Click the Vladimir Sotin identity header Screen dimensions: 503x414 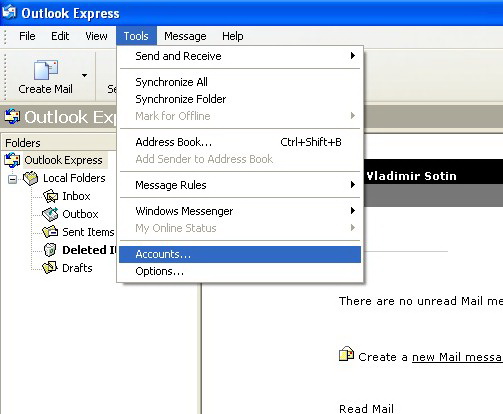click(411, 176)
